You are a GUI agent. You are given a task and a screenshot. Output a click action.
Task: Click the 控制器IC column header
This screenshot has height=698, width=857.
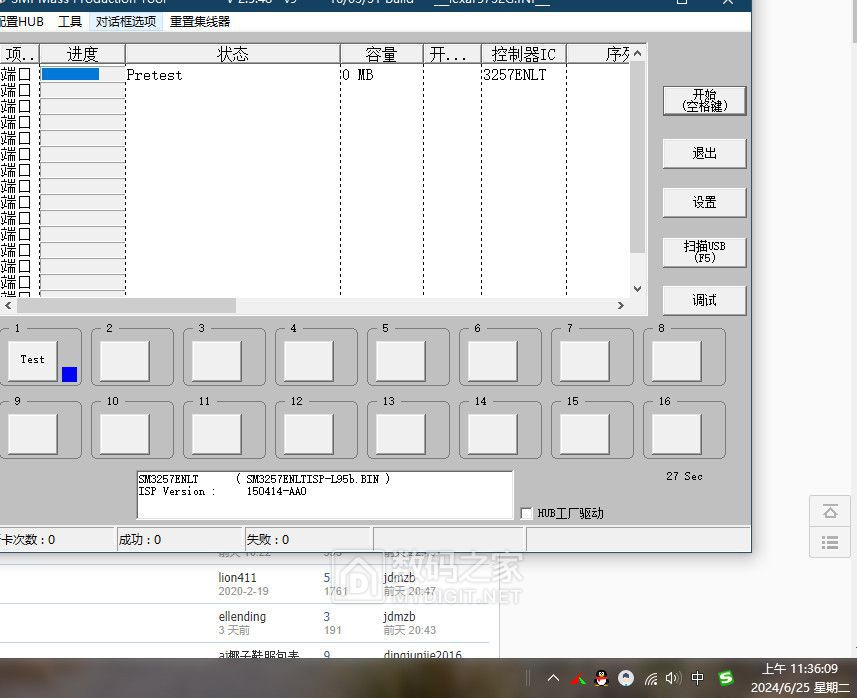(x=523, y=54)
